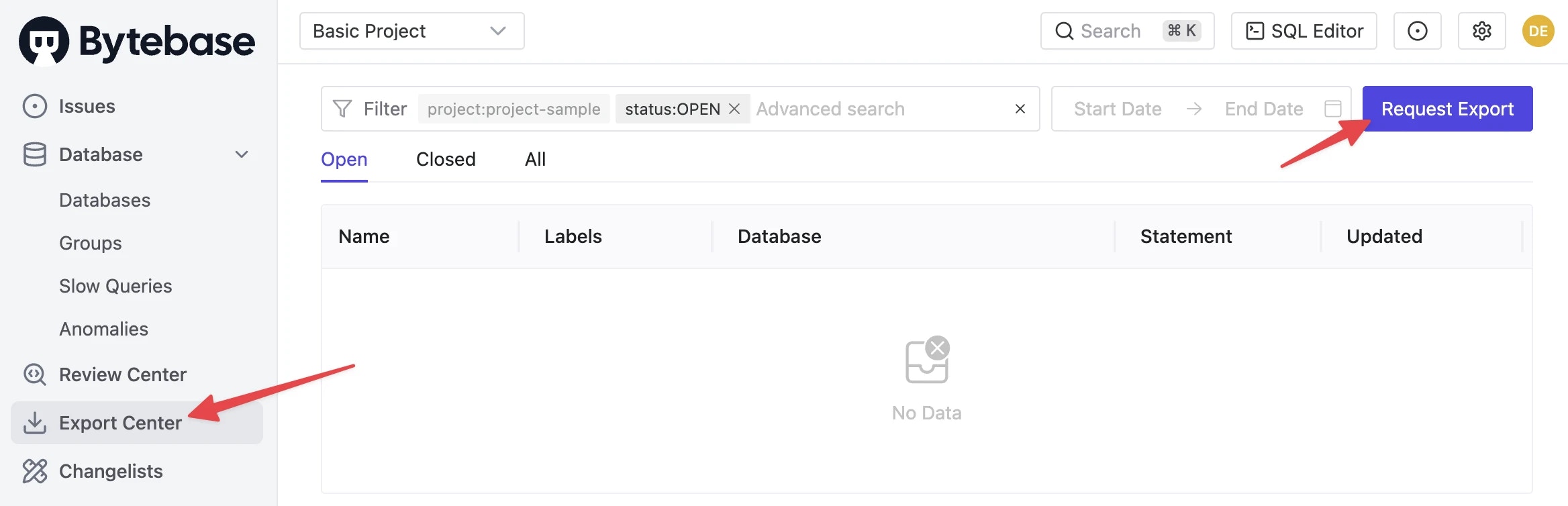This screenshot has height=506, width=1568.
Task: Click the Changelists icon in sidebar
Action: point(35,471)
